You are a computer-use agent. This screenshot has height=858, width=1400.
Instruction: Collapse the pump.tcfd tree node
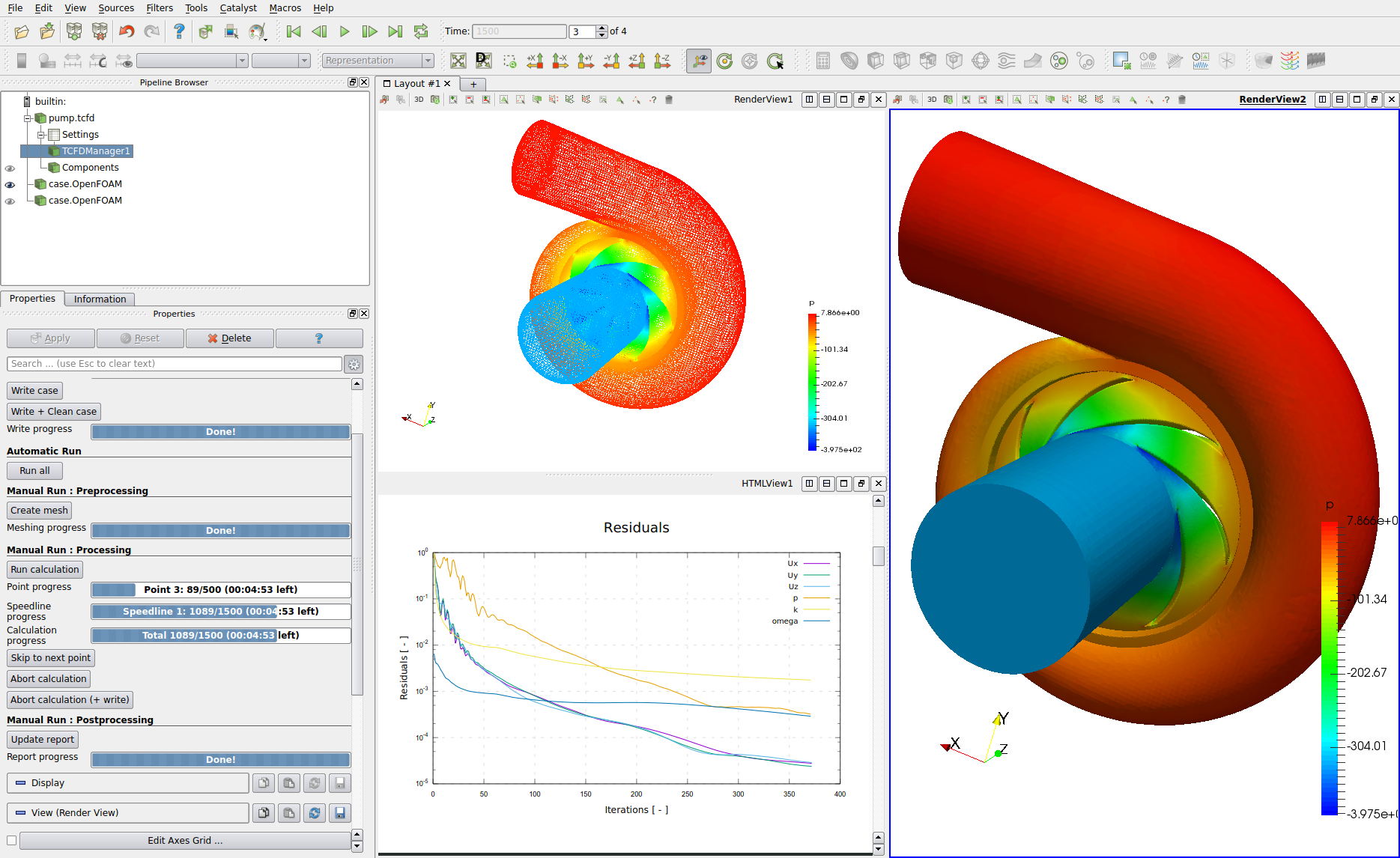tap(28, 118)
